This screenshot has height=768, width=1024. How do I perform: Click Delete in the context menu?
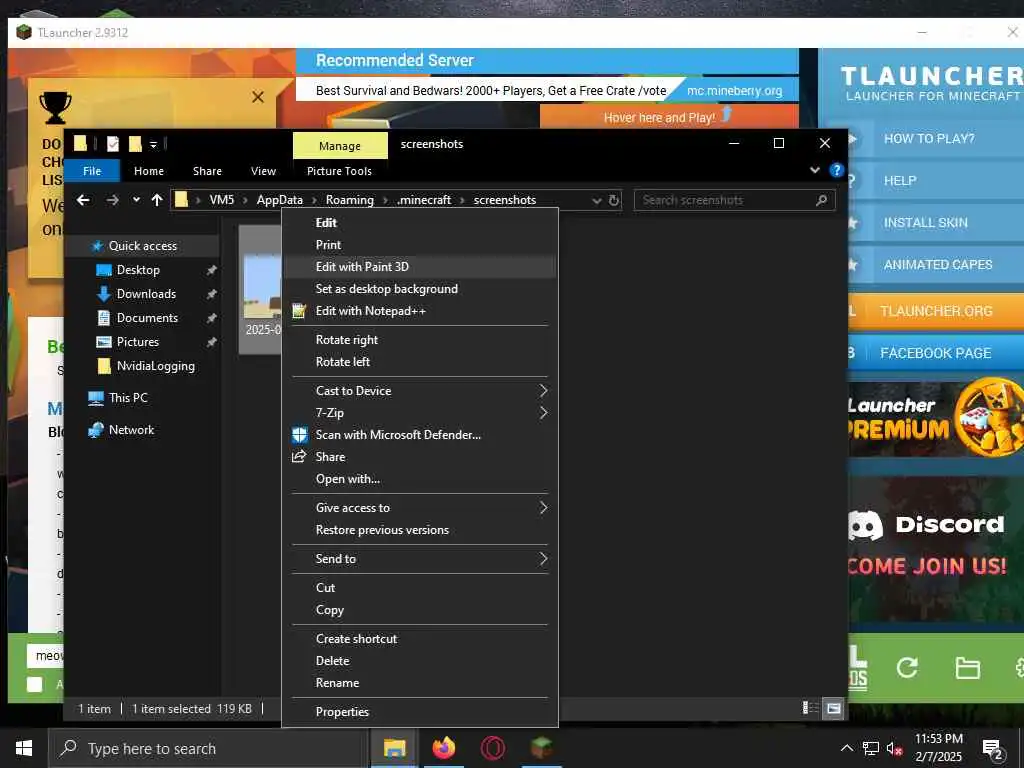pyautogui.click(x=419, y=661)
